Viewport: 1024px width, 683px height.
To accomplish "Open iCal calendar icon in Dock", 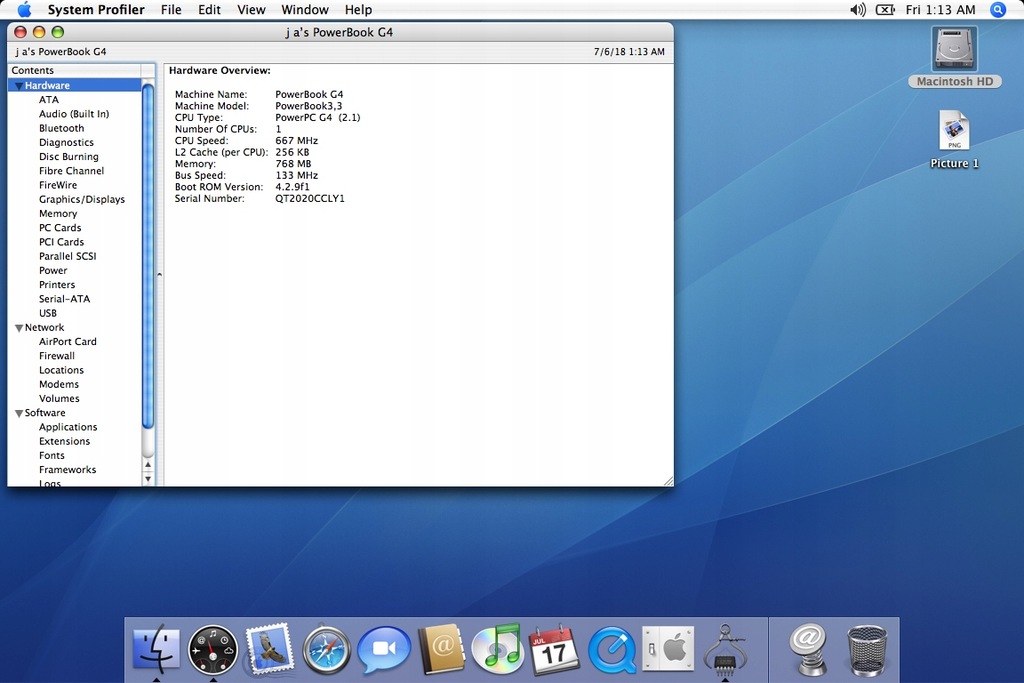I will click(554, 649).
